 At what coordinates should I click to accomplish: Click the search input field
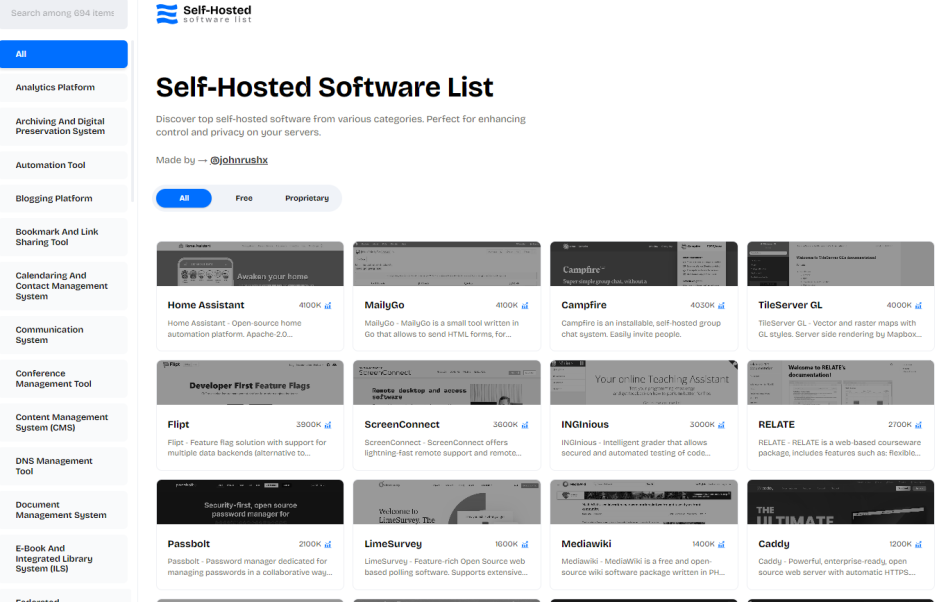coord(64,14)
